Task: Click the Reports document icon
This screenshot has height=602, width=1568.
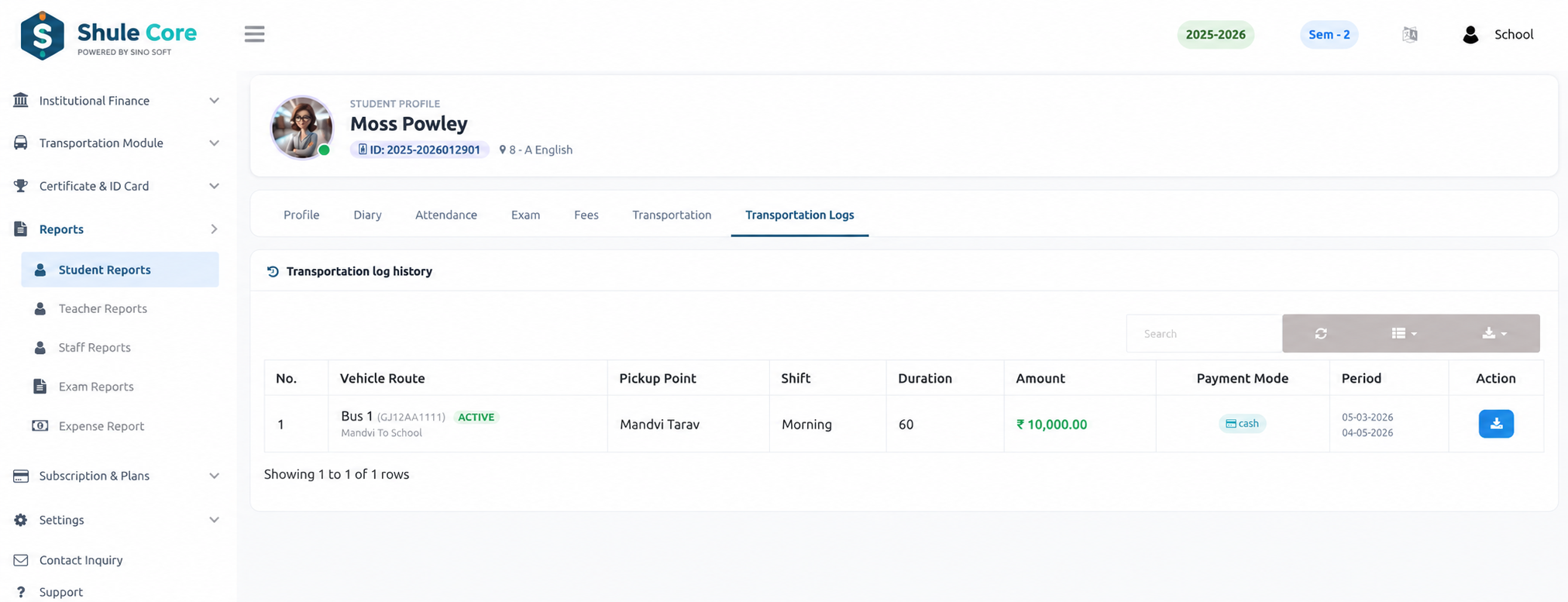Action: point(21,229)
